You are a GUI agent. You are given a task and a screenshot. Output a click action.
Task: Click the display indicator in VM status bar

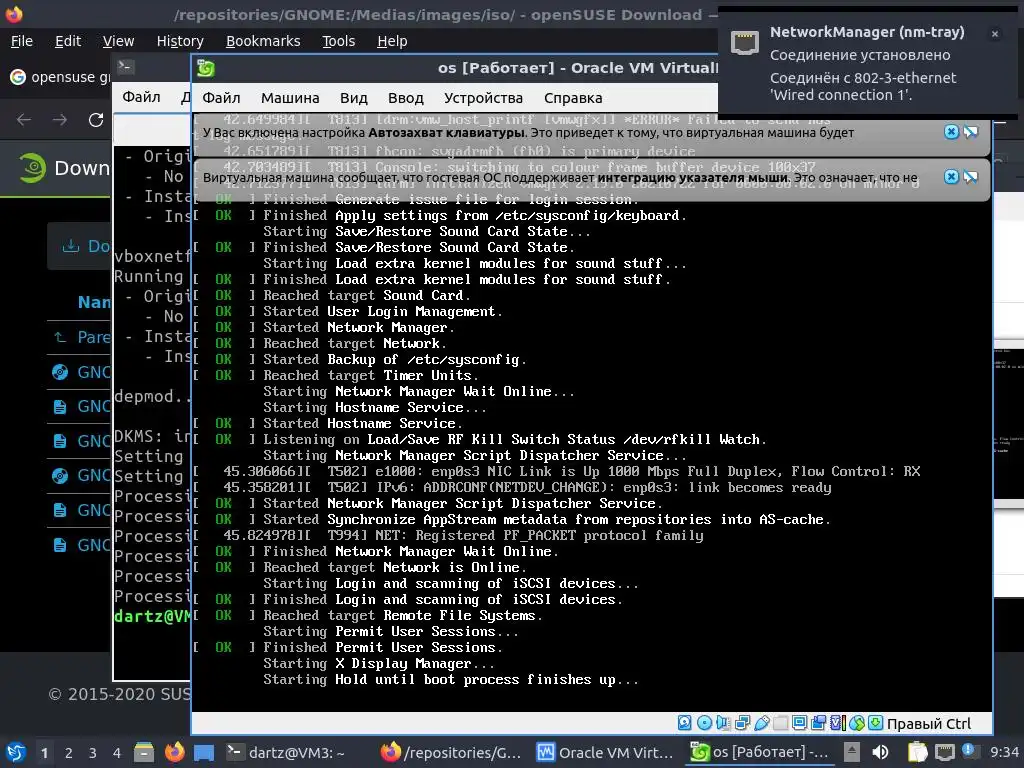point(799,723)
